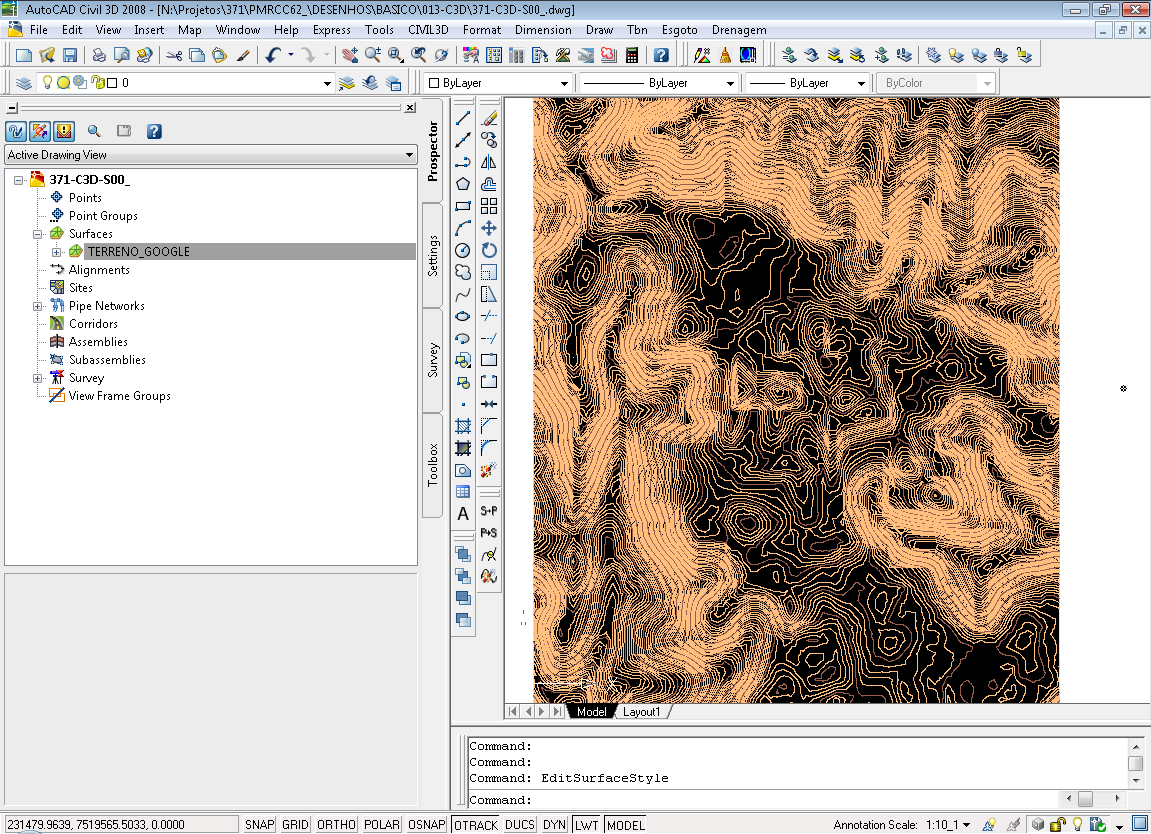Toggle LWT lineweight display

point(587,825)
